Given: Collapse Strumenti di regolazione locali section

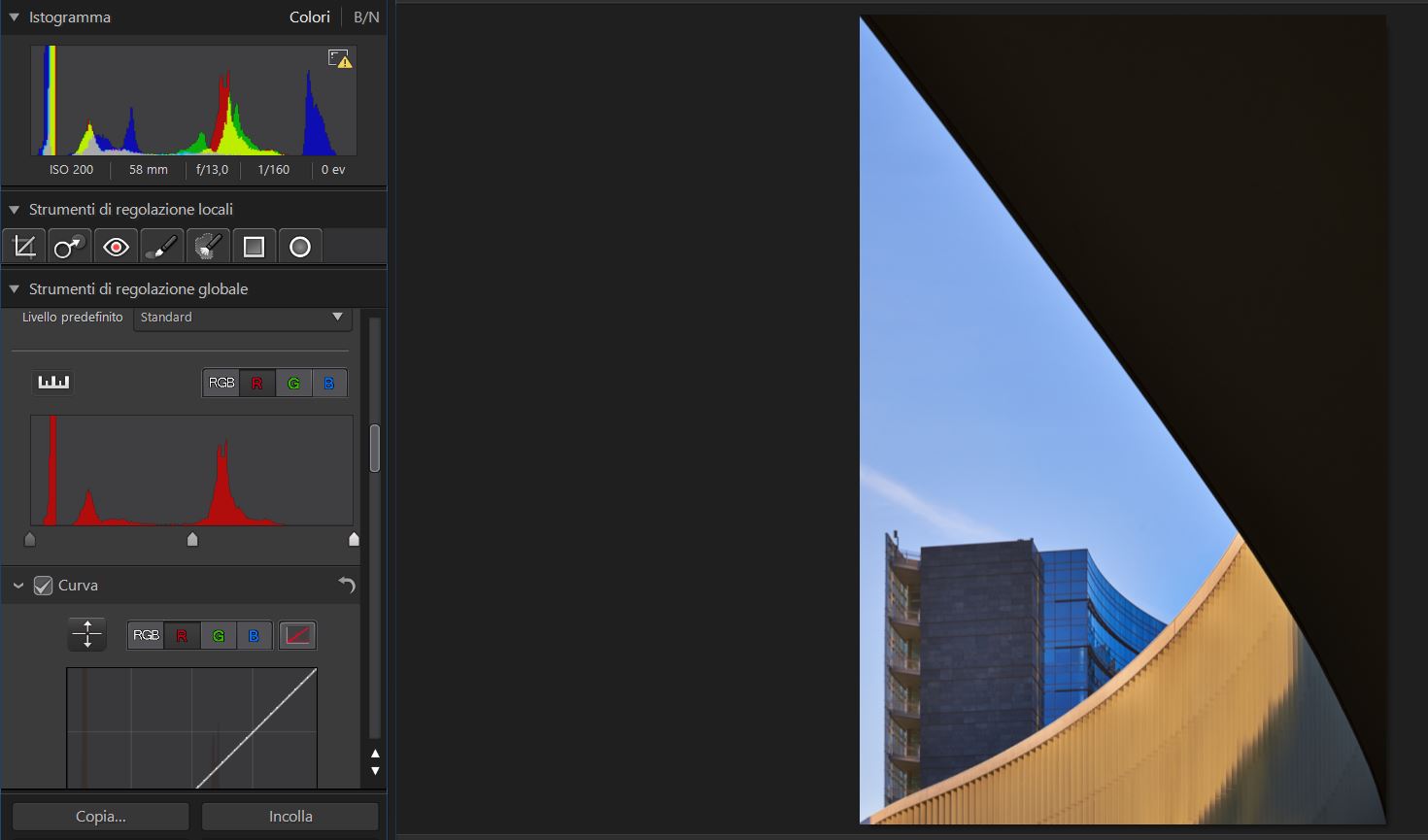Looking at the screenshot, I should pyautogui.click(x=15, y=210).
